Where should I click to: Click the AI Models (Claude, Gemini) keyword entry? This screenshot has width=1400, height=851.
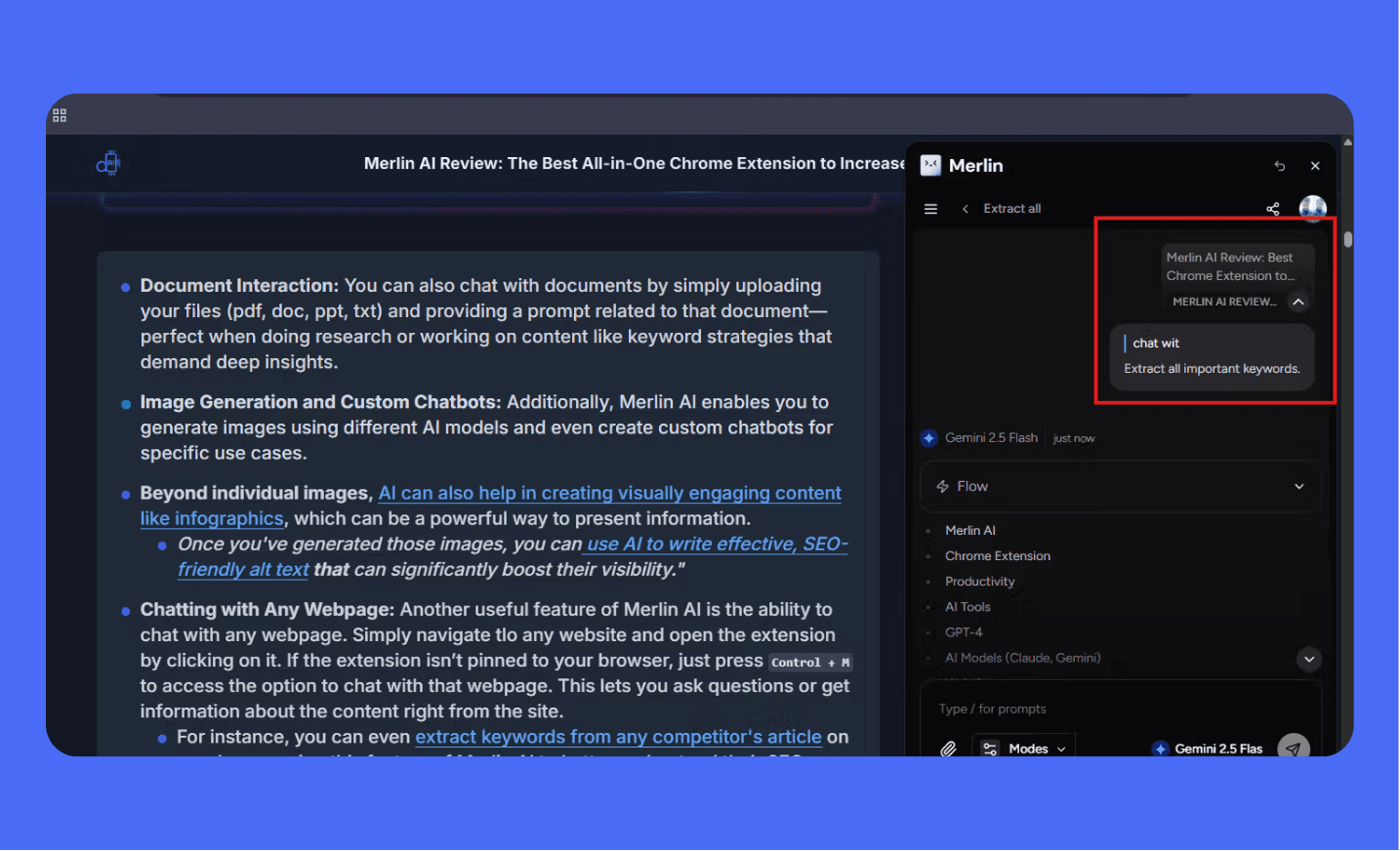pos(1023,658)
